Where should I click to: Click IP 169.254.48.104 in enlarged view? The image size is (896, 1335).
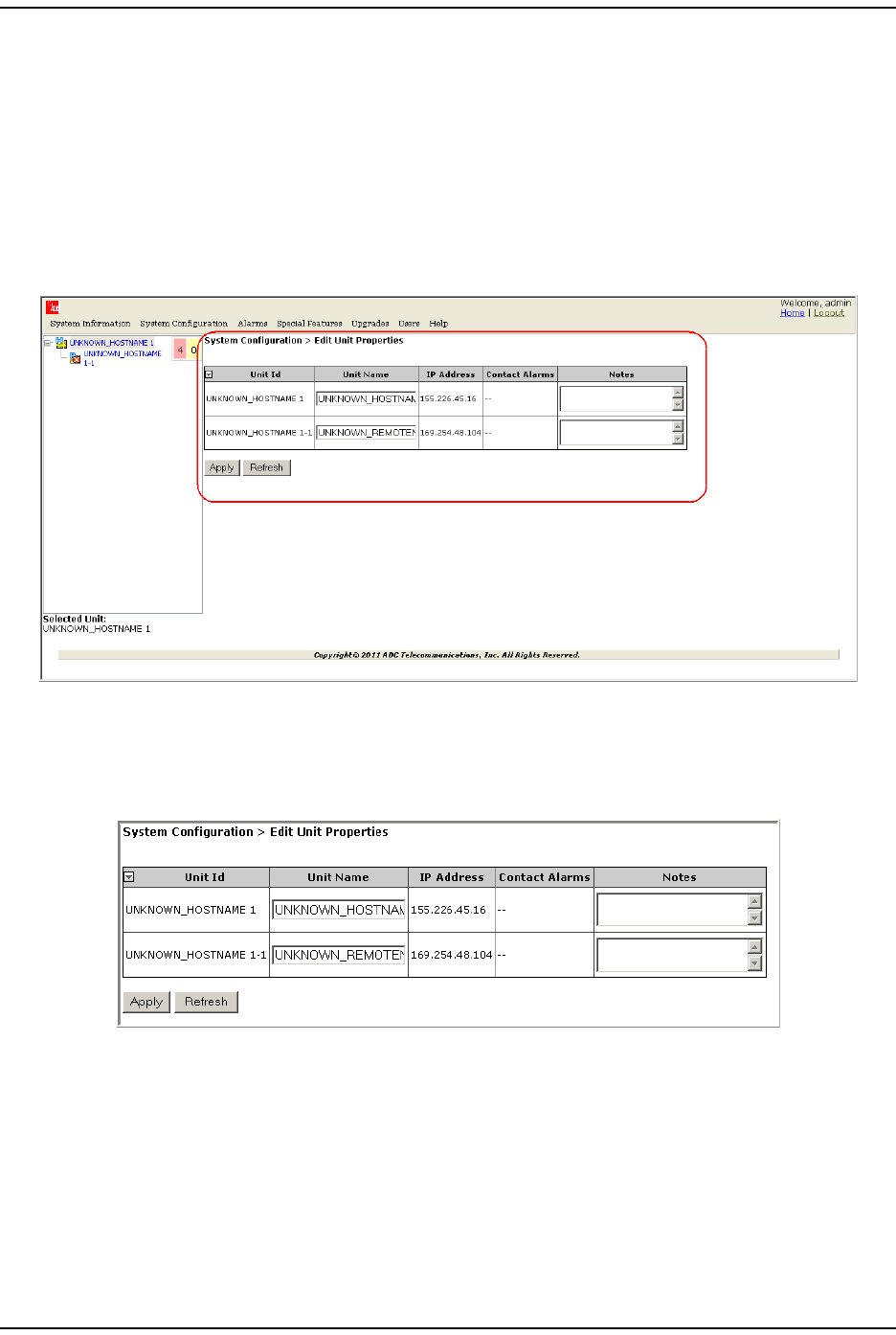point(452,955)
